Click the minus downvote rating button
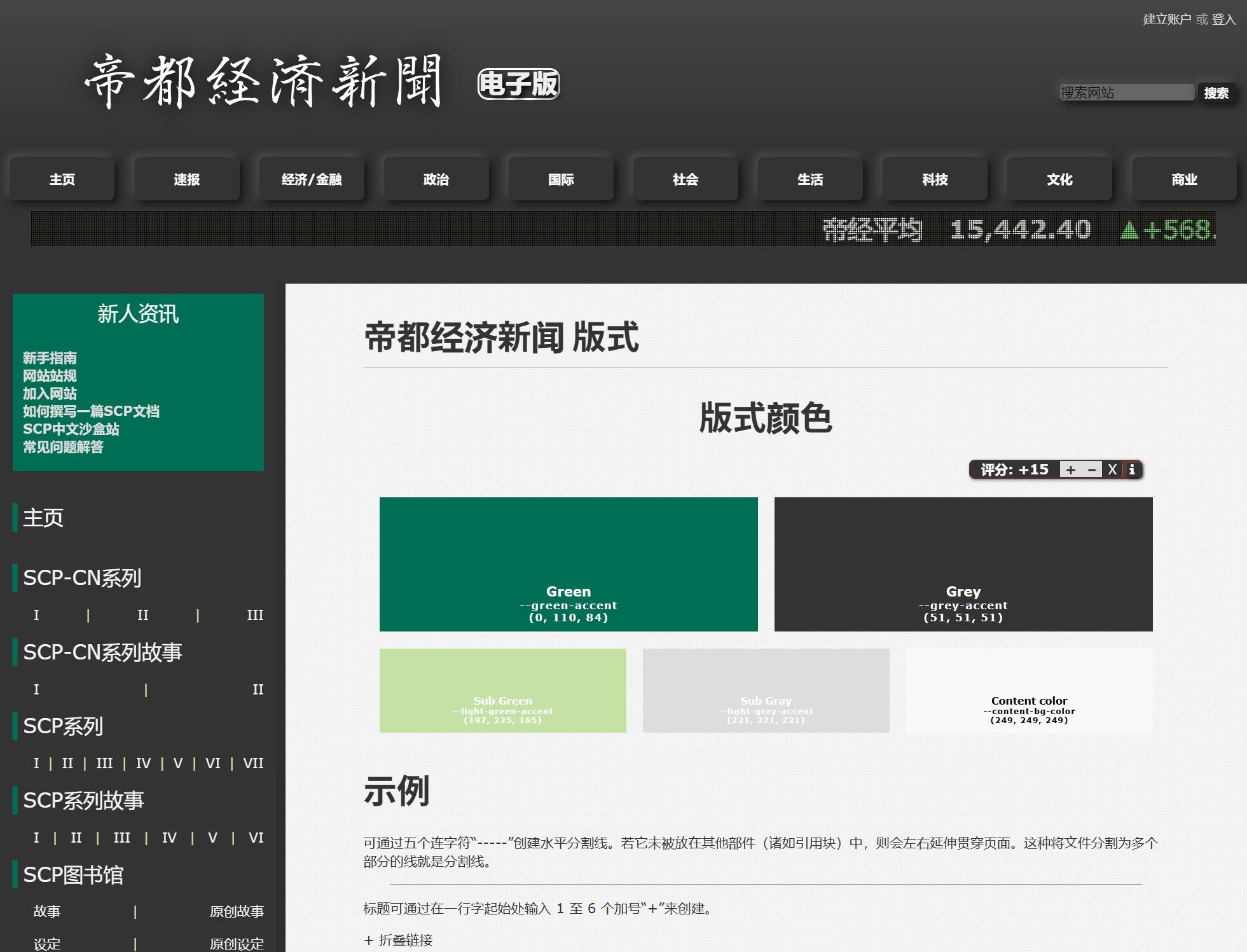The image size is (1247, 952). tap(1092, 470)
